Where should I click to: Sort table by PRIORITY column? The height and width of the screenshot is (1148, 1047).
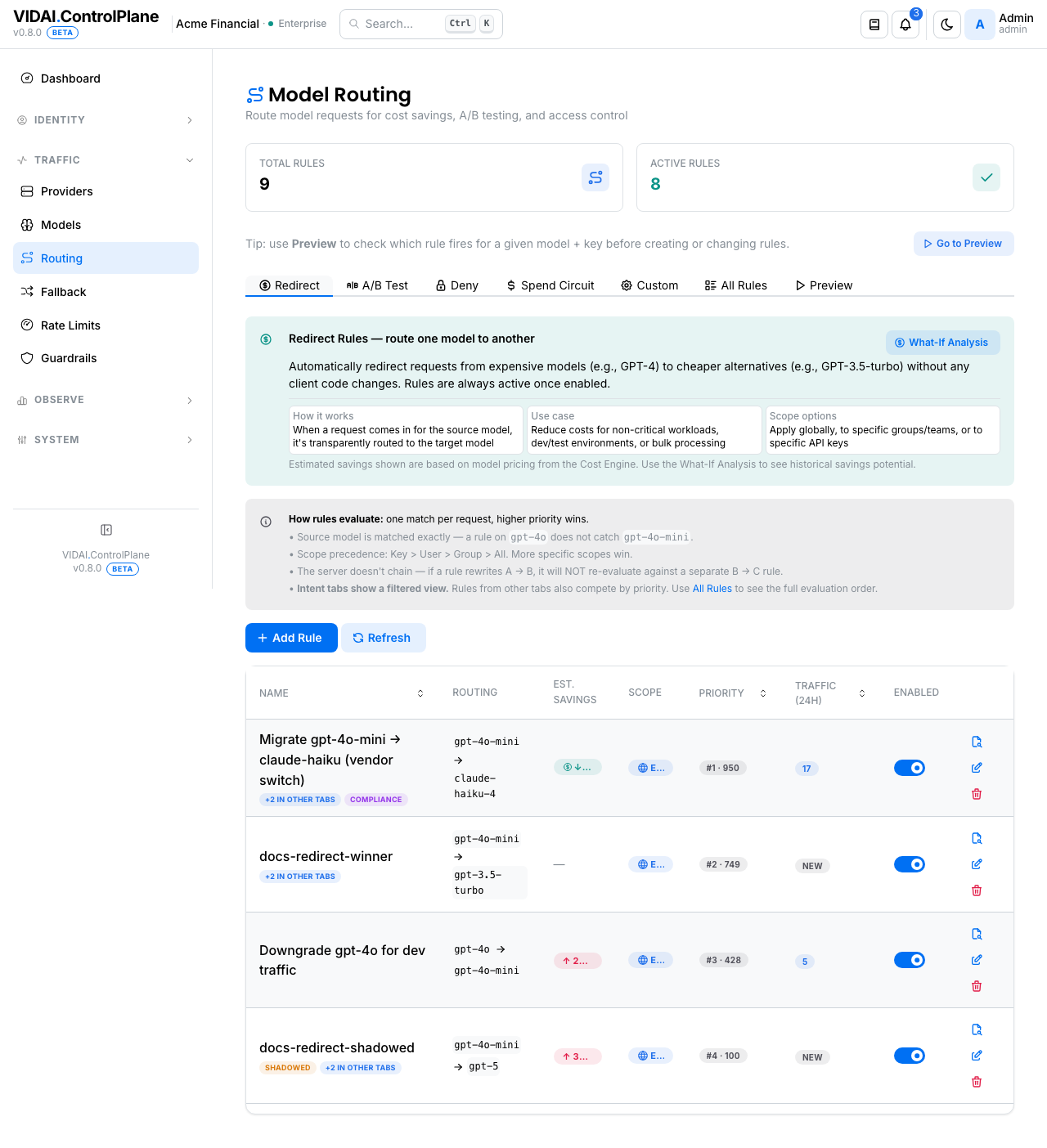tap(763, 693)
